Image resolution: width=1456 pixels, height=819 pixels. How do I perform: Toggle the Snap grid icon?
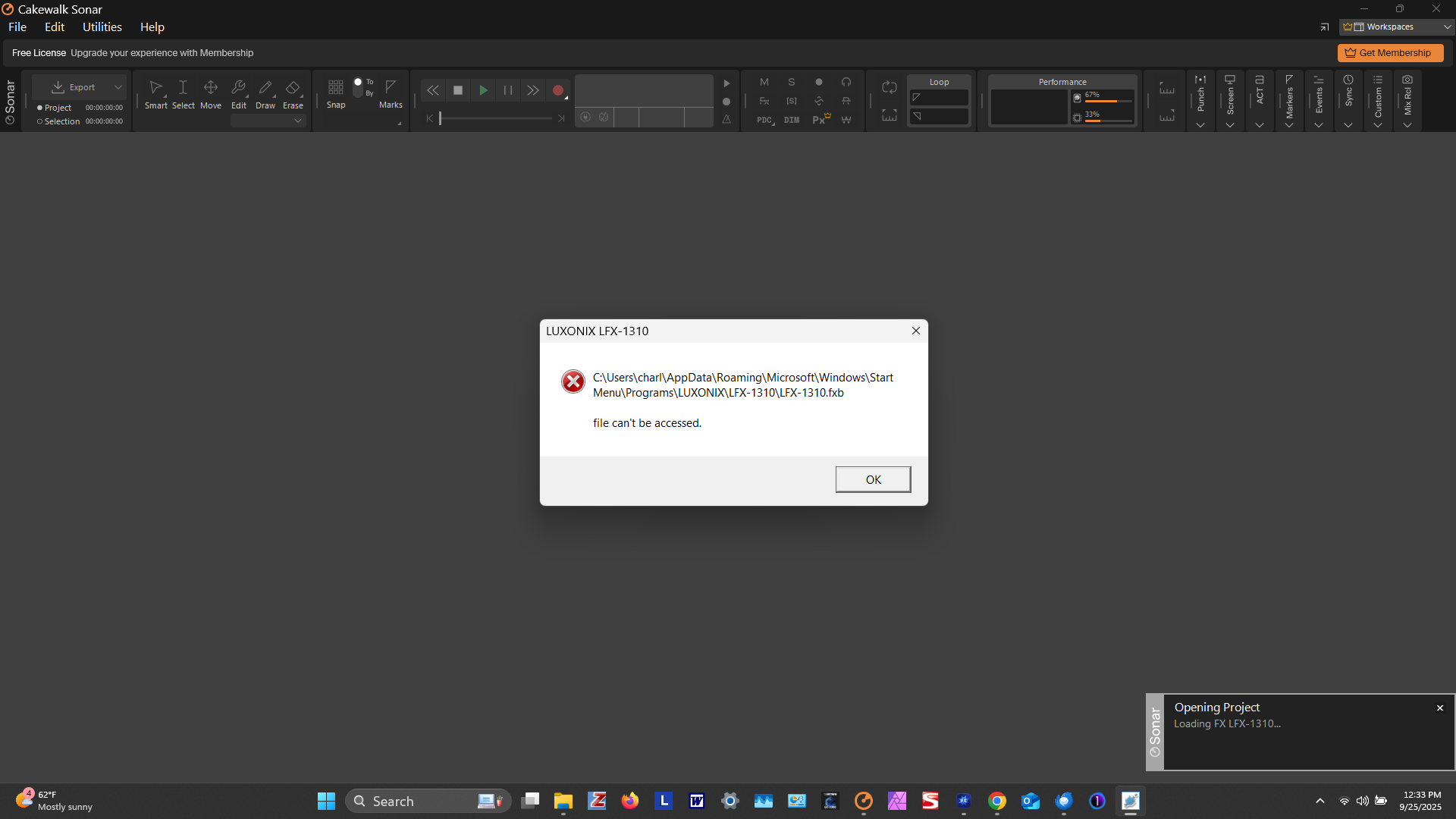click(x=336, y=87)
